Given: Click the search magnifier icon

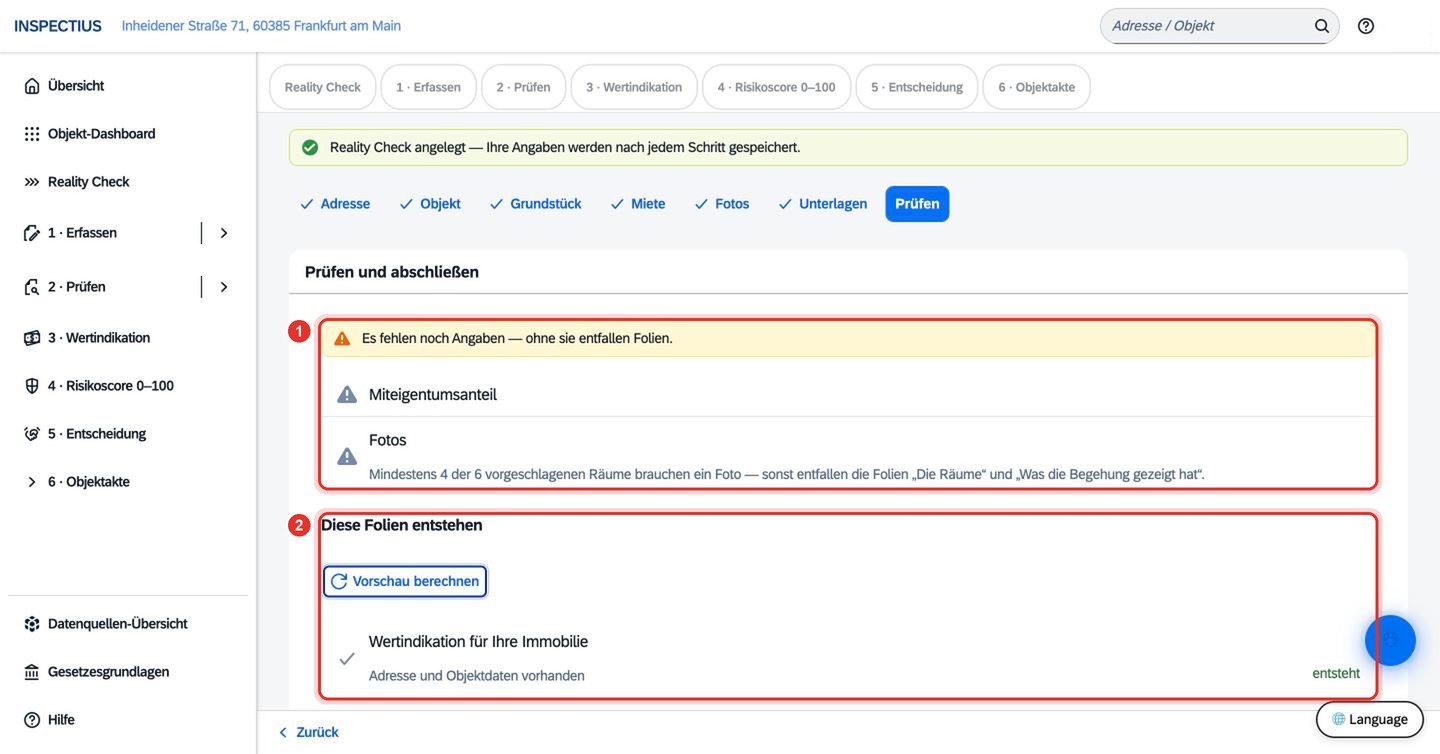Looking at the screenshot, I should coord(1322,26).
